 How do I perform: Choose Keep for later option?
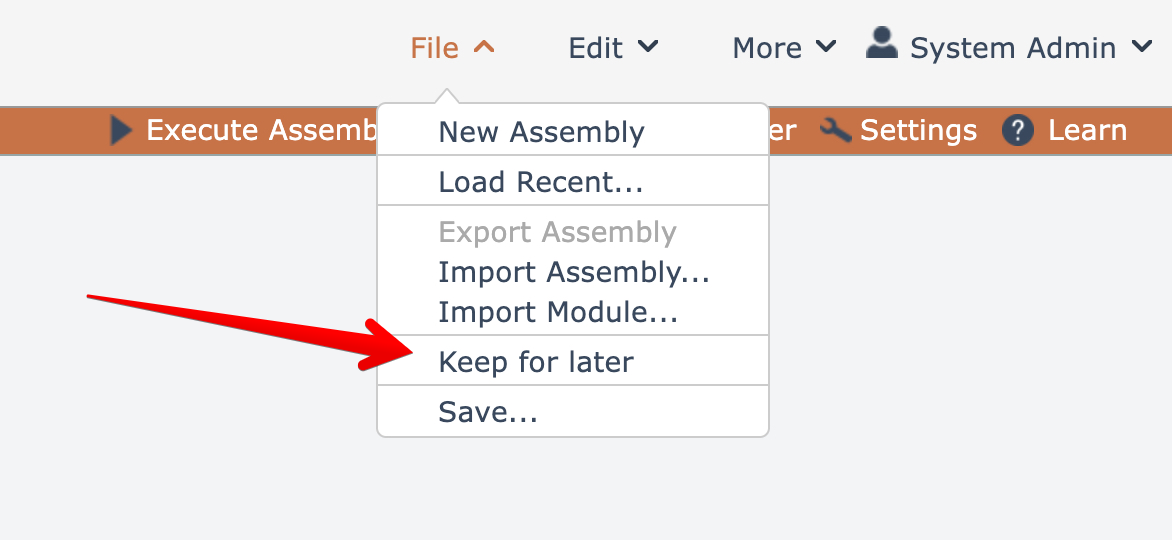536,362
